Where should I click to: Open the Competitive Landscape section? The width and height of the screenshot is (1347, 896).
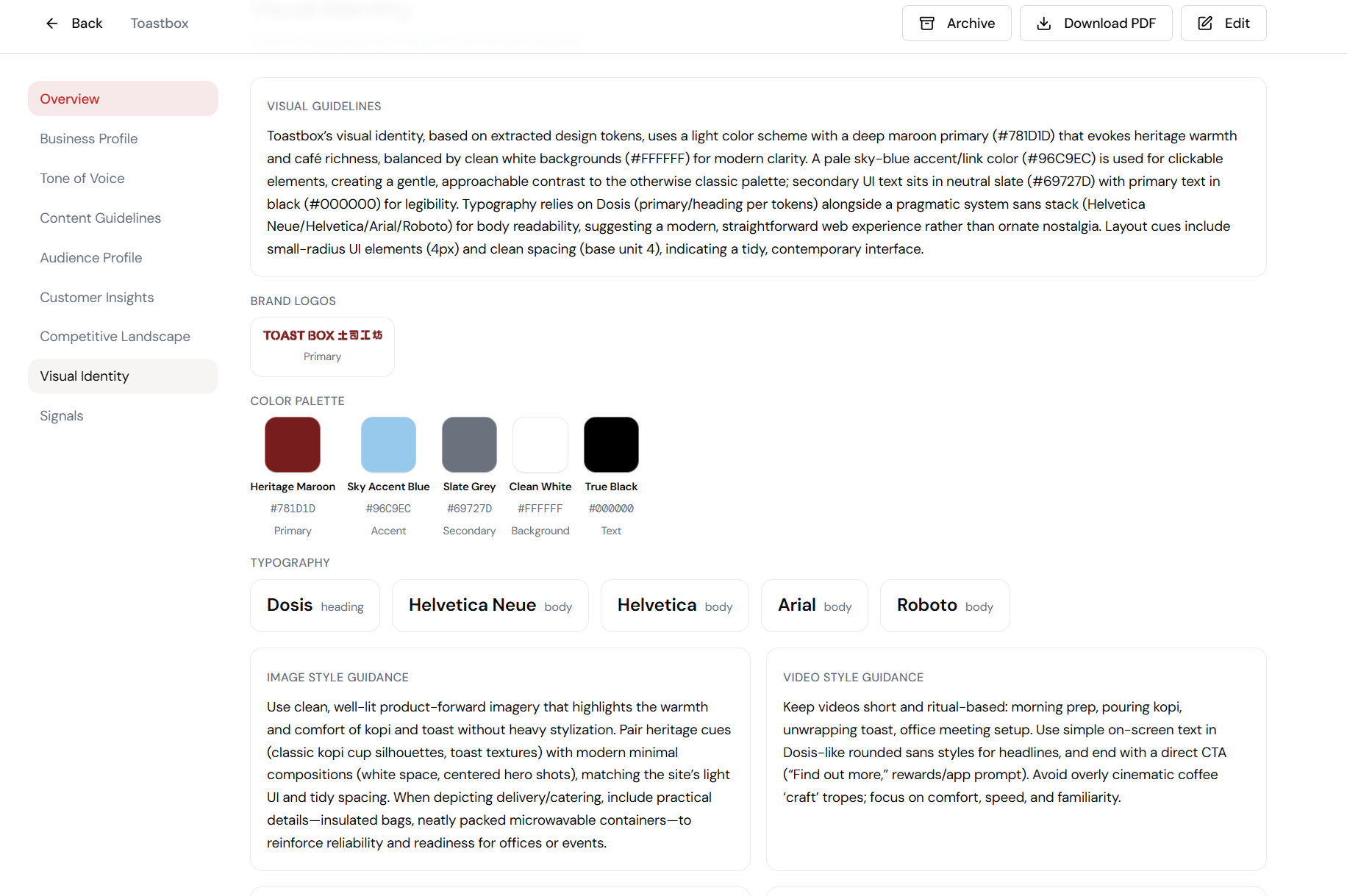115,336
